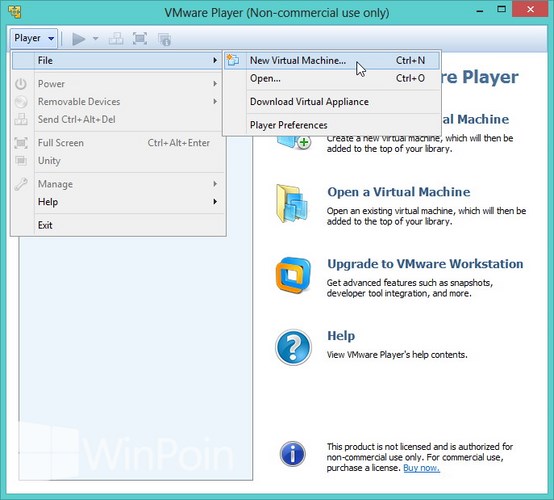Choose New Virtual Machine... from the submenu
554x500 pixels.
(332, 60)
